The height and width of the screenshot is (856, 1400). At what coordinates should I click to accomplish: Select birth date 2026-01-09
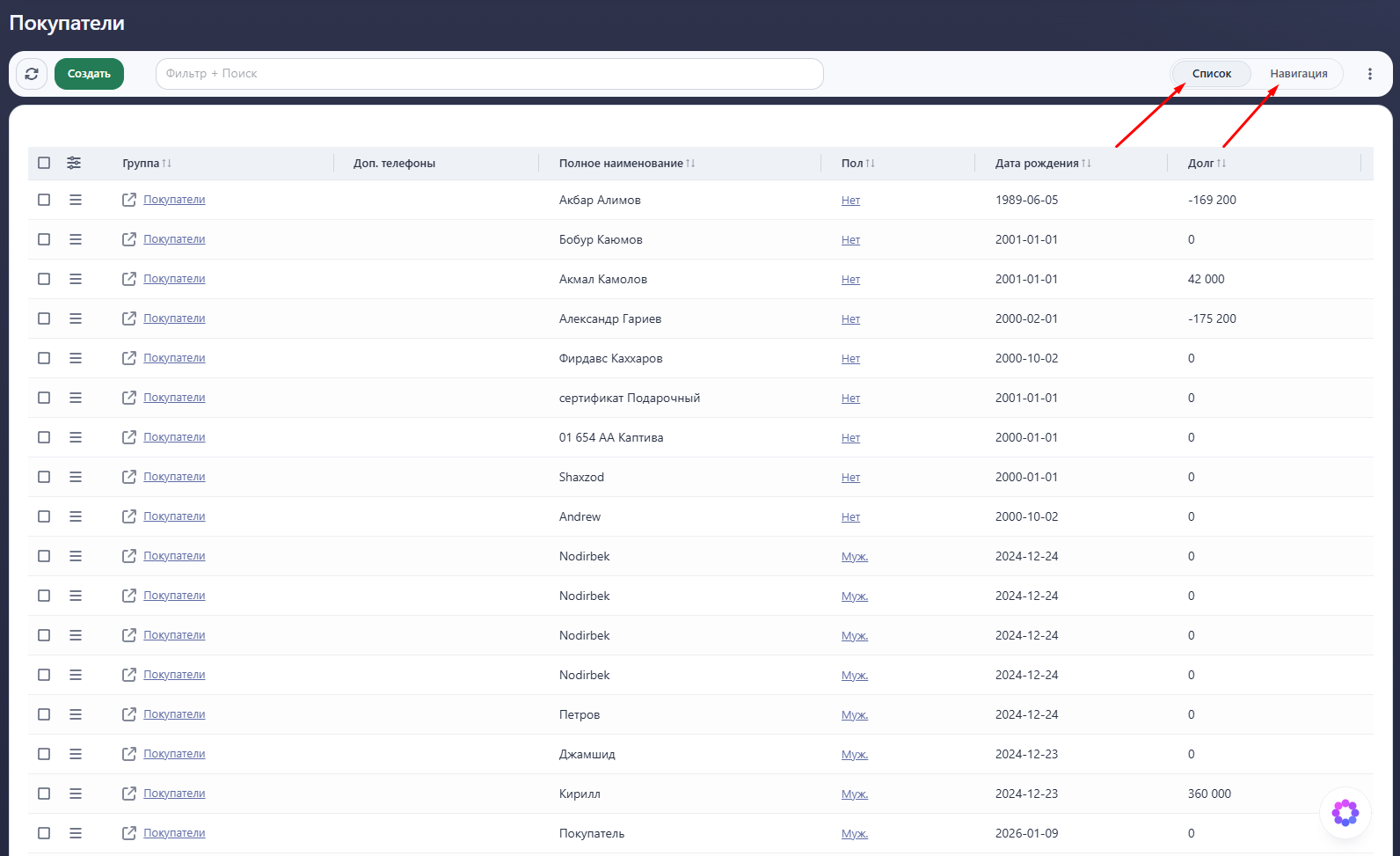tap(1026, 833)
